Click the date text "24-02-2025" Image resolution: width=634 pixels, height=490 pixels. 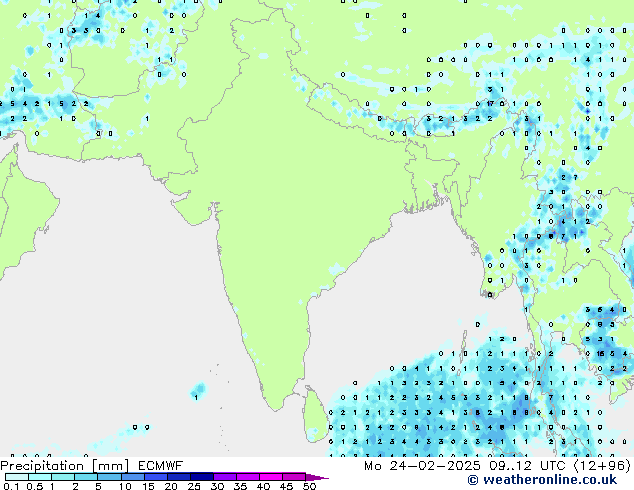click(435, 466)
